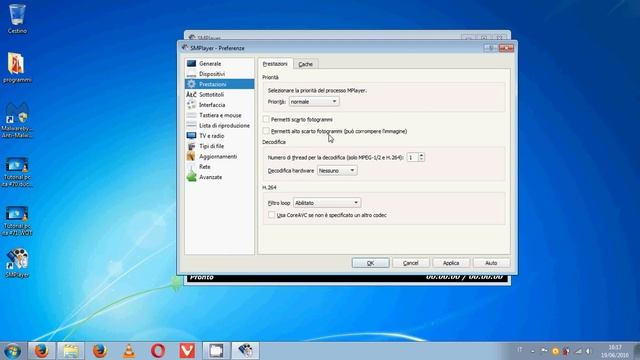The width and height of the screenshot is (640, 360).
Task: Select the Rete sidebar icon
Action: [191, 167]
